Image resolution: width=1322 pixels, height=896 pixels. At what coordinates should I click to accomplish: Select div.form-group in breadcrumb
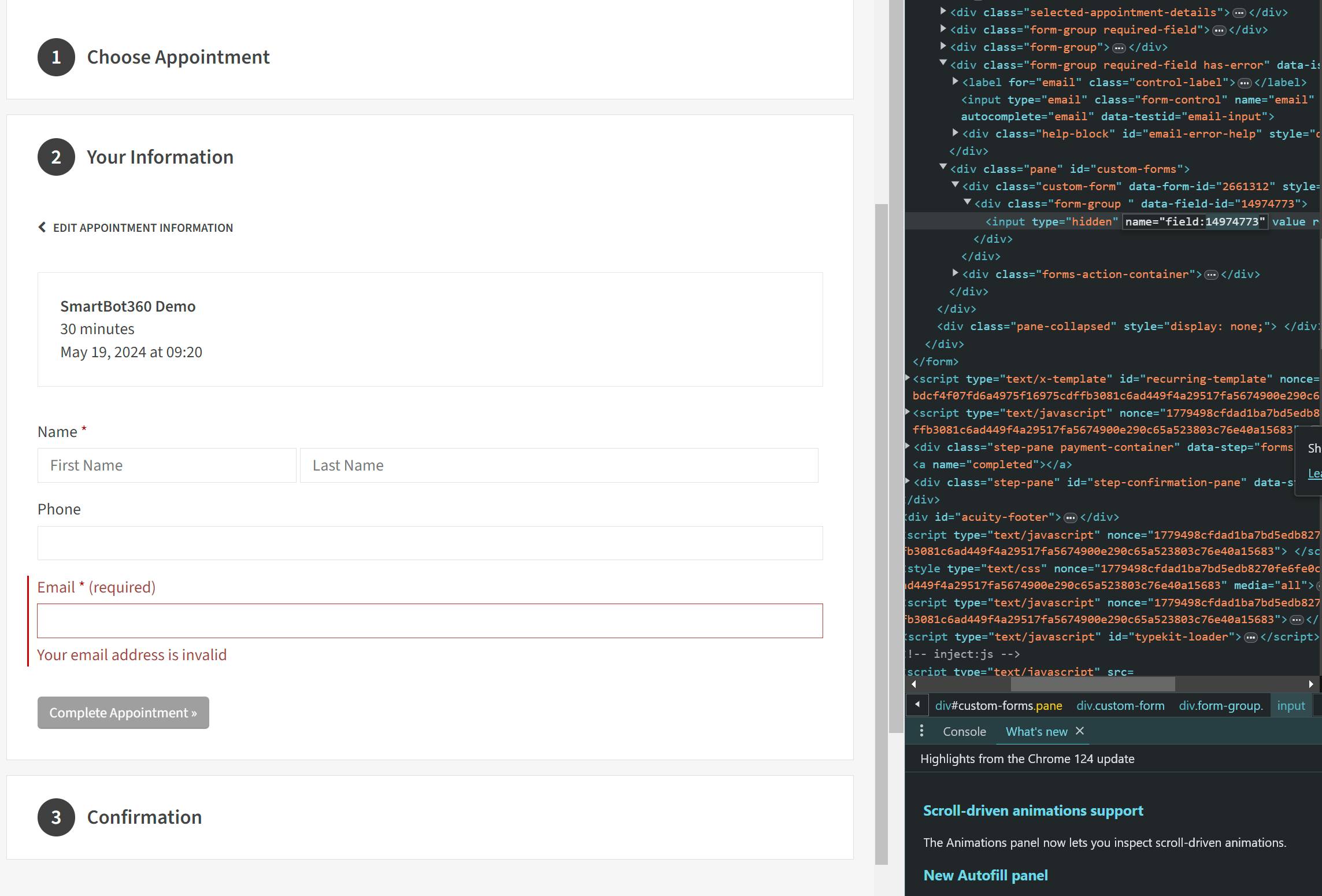pos(1221,705)
